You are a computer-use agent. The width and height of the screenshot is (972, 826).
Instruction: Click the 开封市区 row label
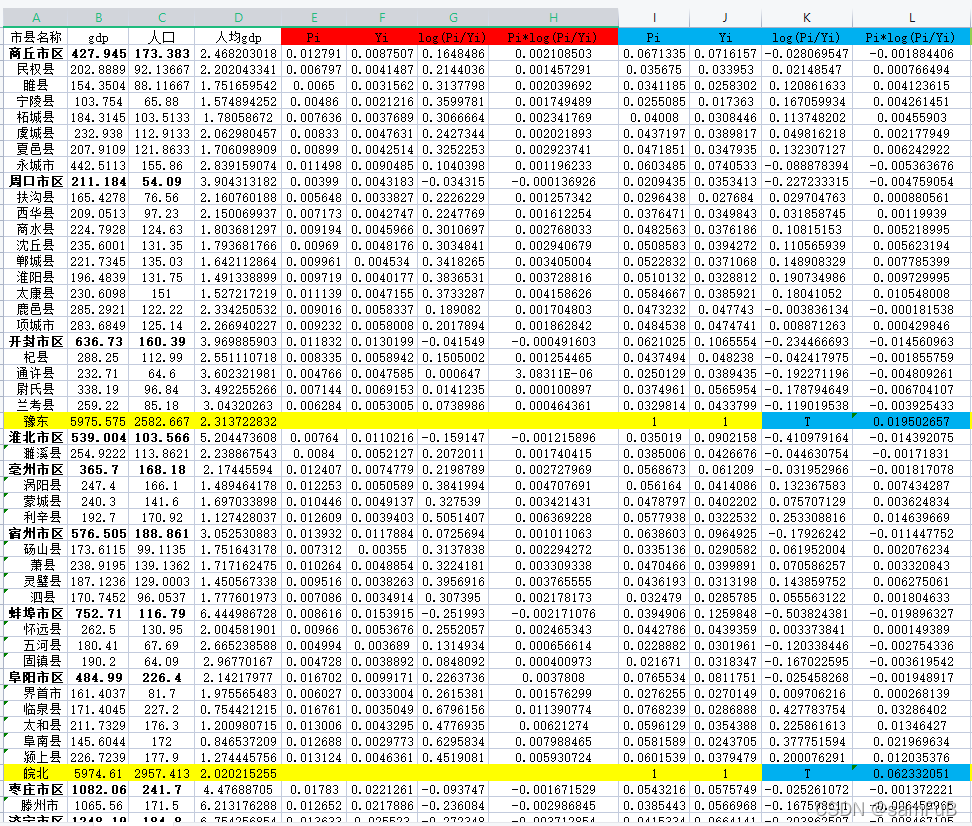click(x=36, y=342)
